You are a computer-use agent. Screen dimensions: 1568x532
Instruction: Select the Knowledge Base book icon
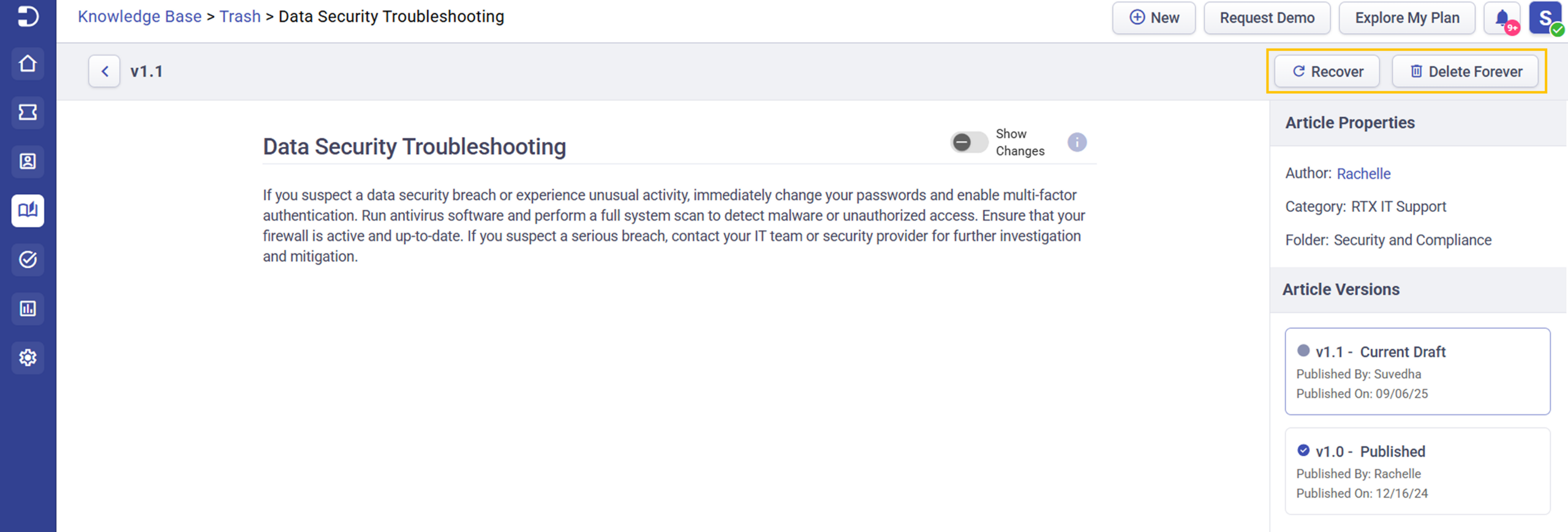click(28, 211)
